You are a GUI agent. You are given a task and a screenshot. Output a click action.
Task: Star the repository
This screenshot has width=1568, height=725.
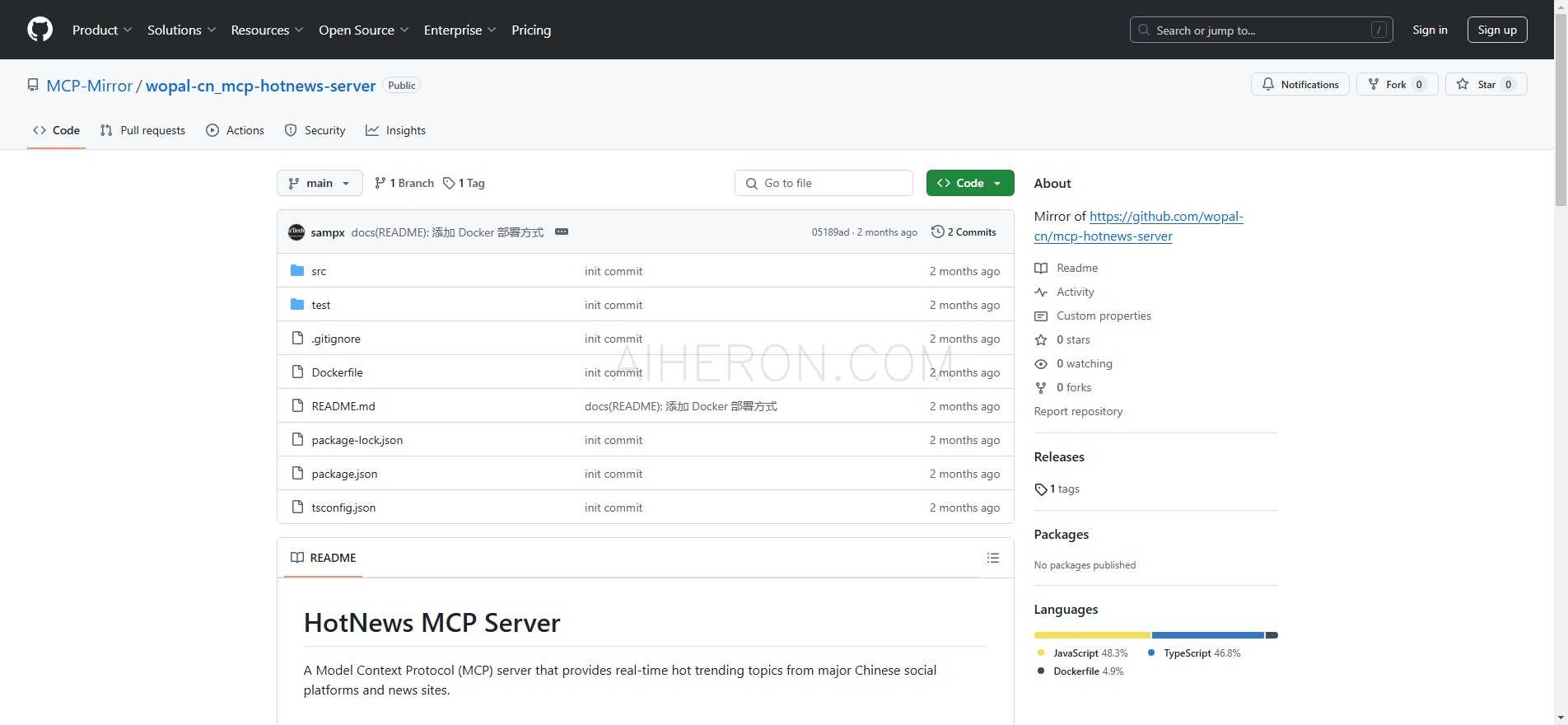(x=1486, y=84)
